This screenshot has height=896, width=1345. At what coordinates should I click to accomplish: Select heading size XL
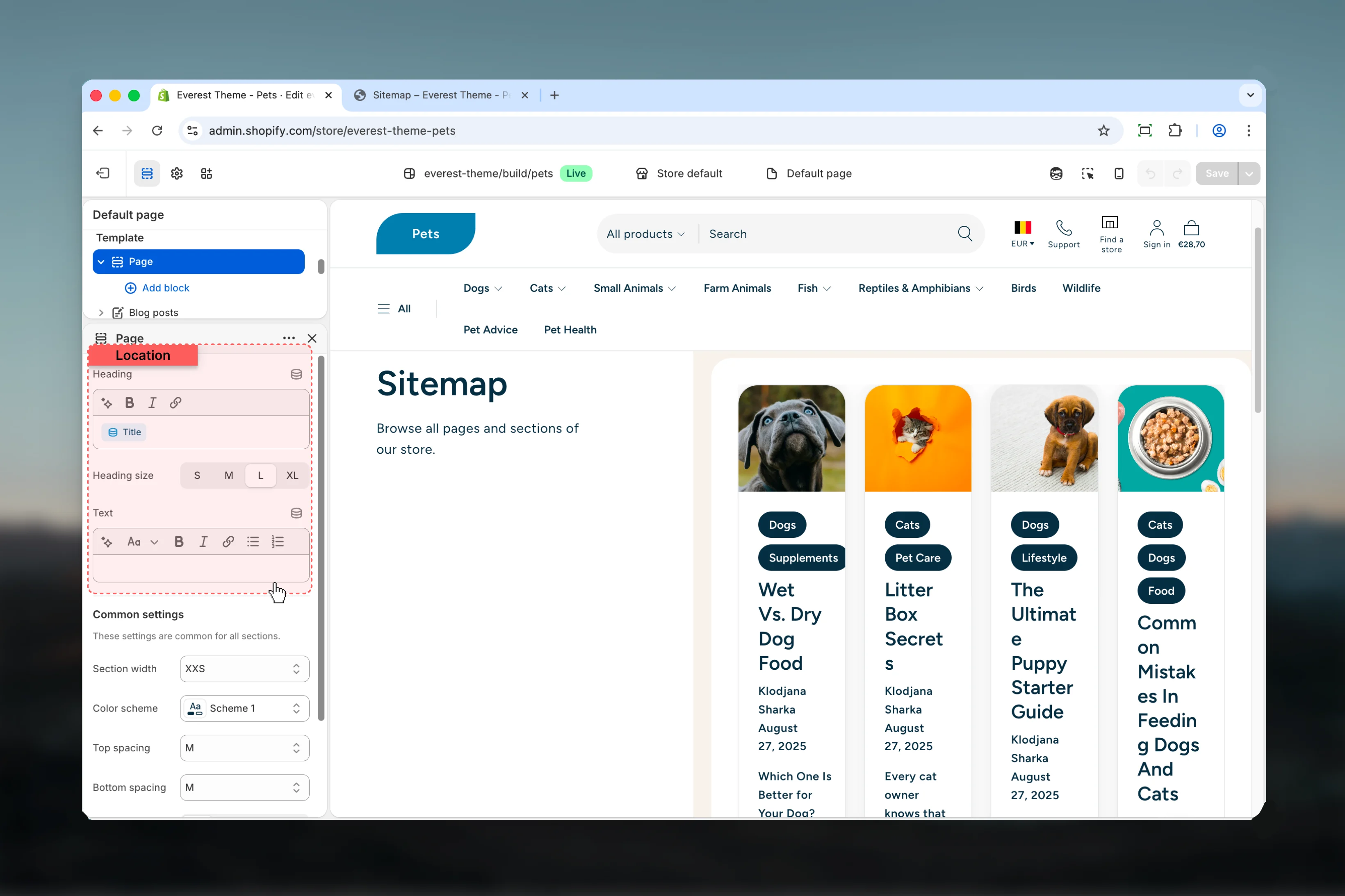pyautogui.click(x=292, y=475)
